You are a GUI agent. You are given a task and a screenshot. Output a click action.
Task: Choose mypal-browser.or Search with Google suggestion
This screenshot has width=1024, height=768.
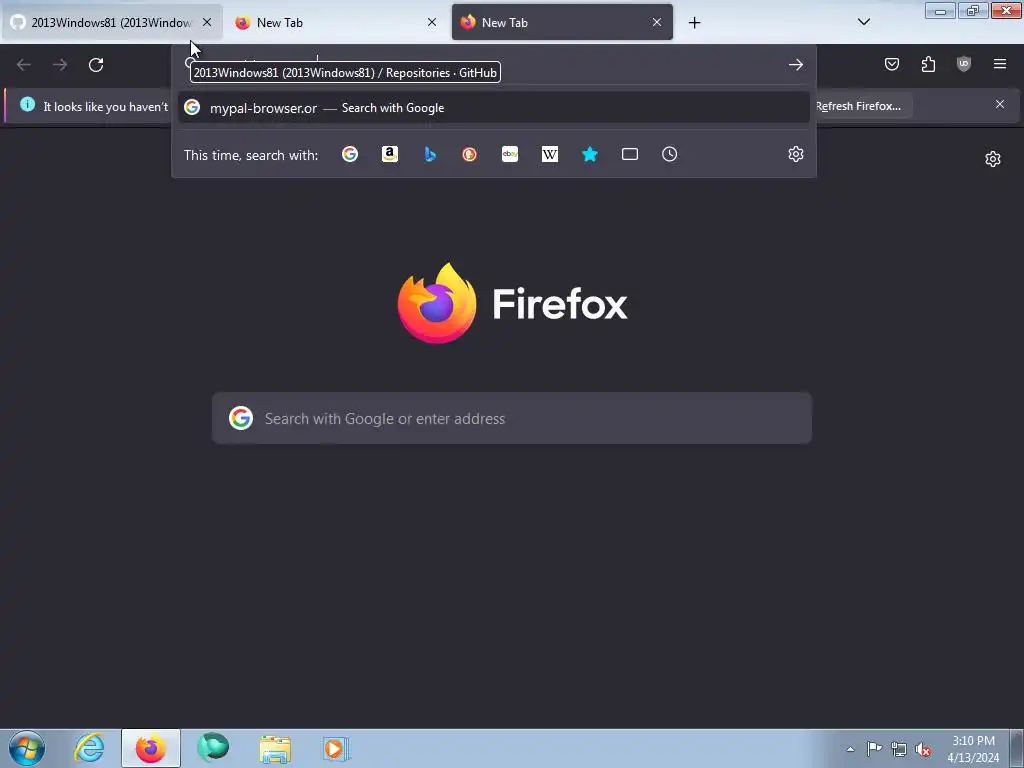coord(494,108)
